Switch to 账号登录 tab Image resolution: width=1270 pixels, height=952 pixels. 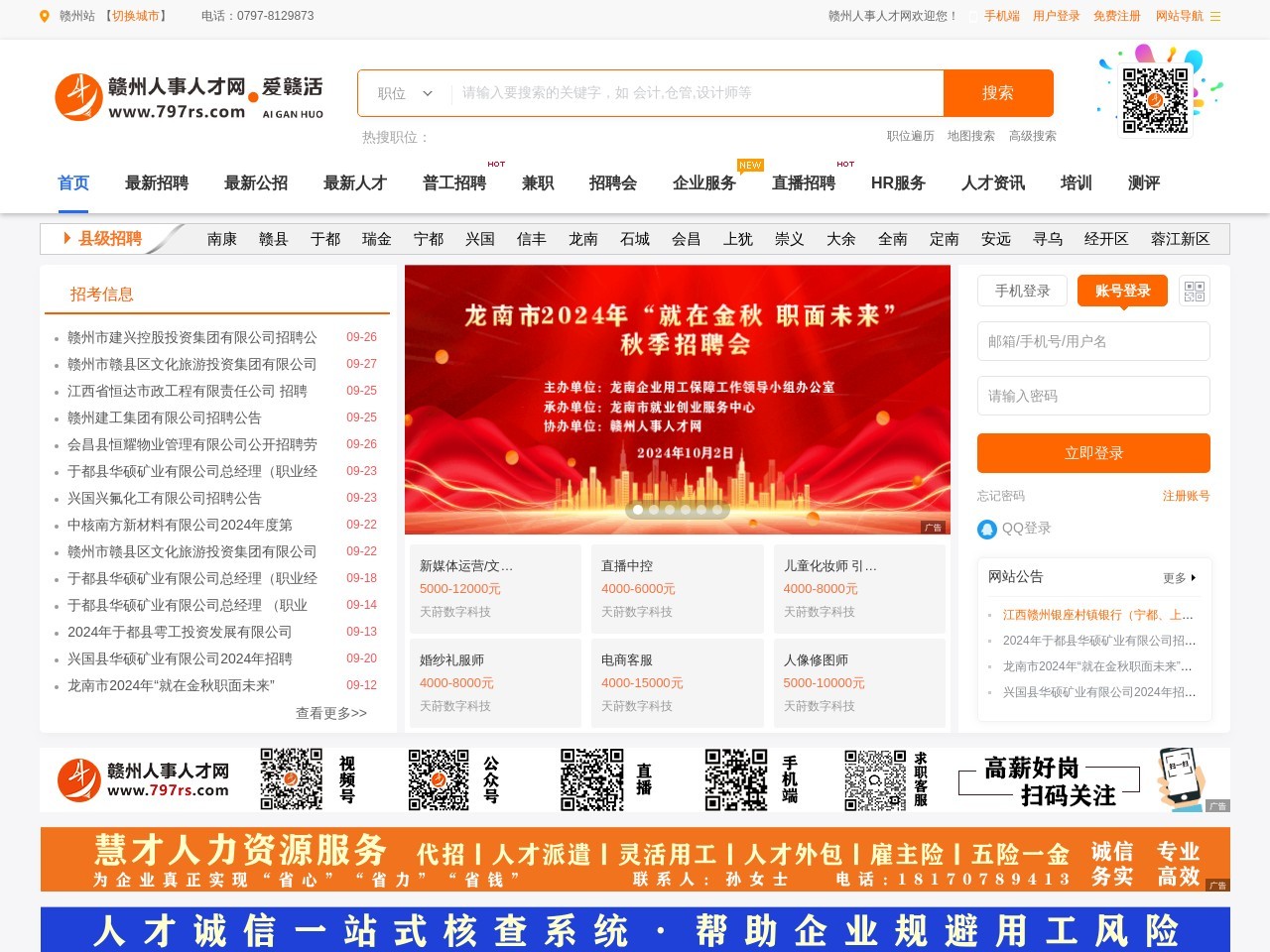coord(1122,291)
